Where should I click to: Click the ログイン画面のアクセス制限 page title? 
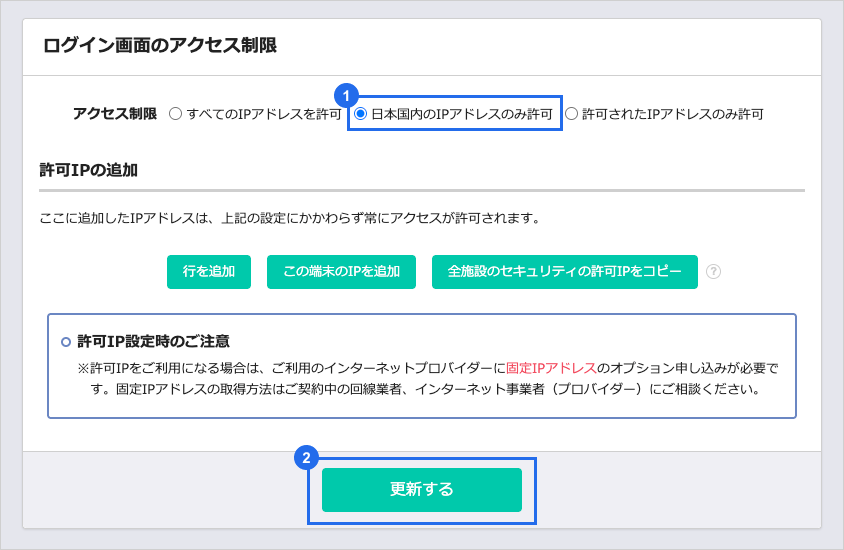pos(160,45)
